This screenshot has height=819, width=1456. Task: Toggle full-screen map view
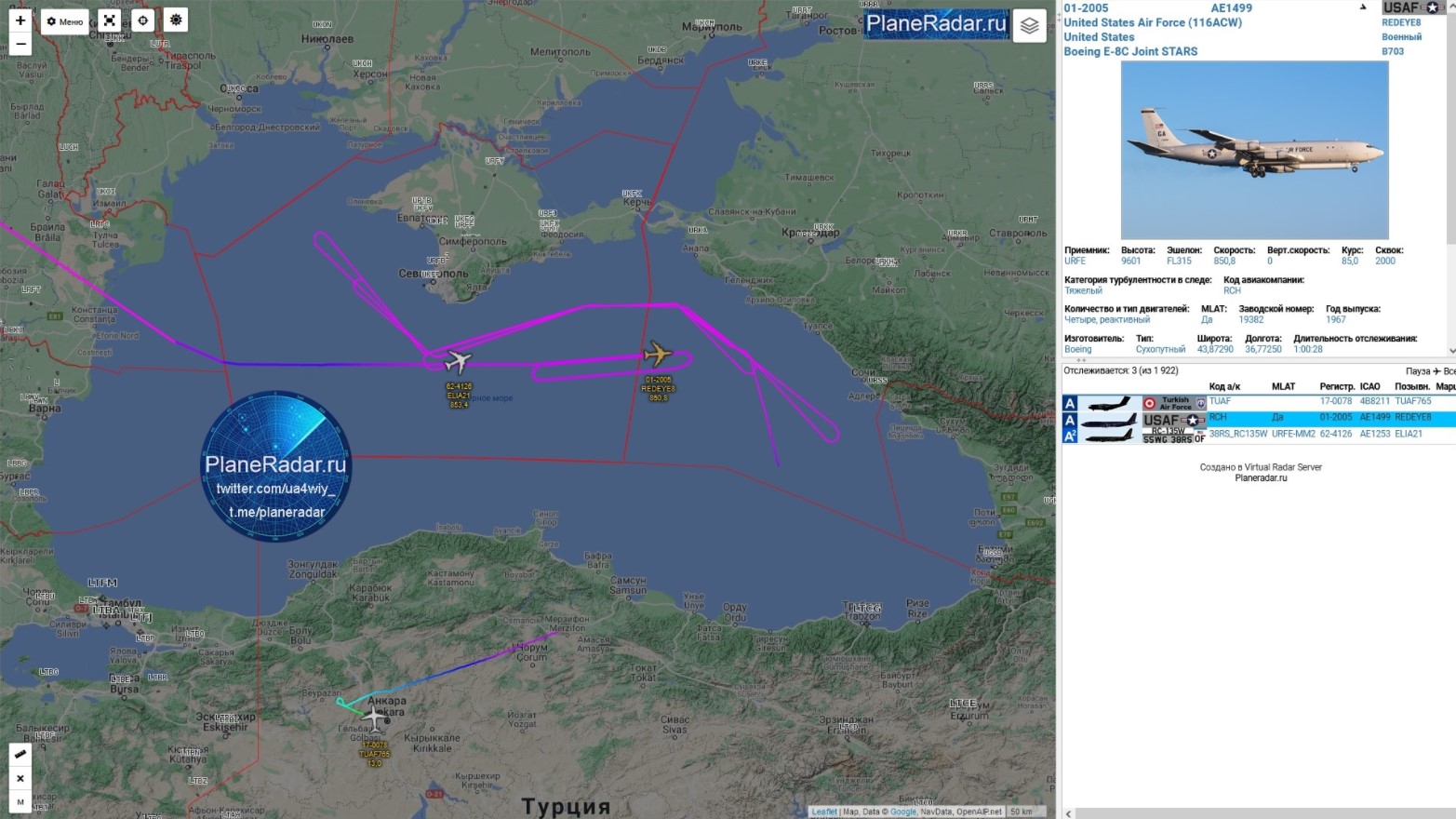pos(110,20)
